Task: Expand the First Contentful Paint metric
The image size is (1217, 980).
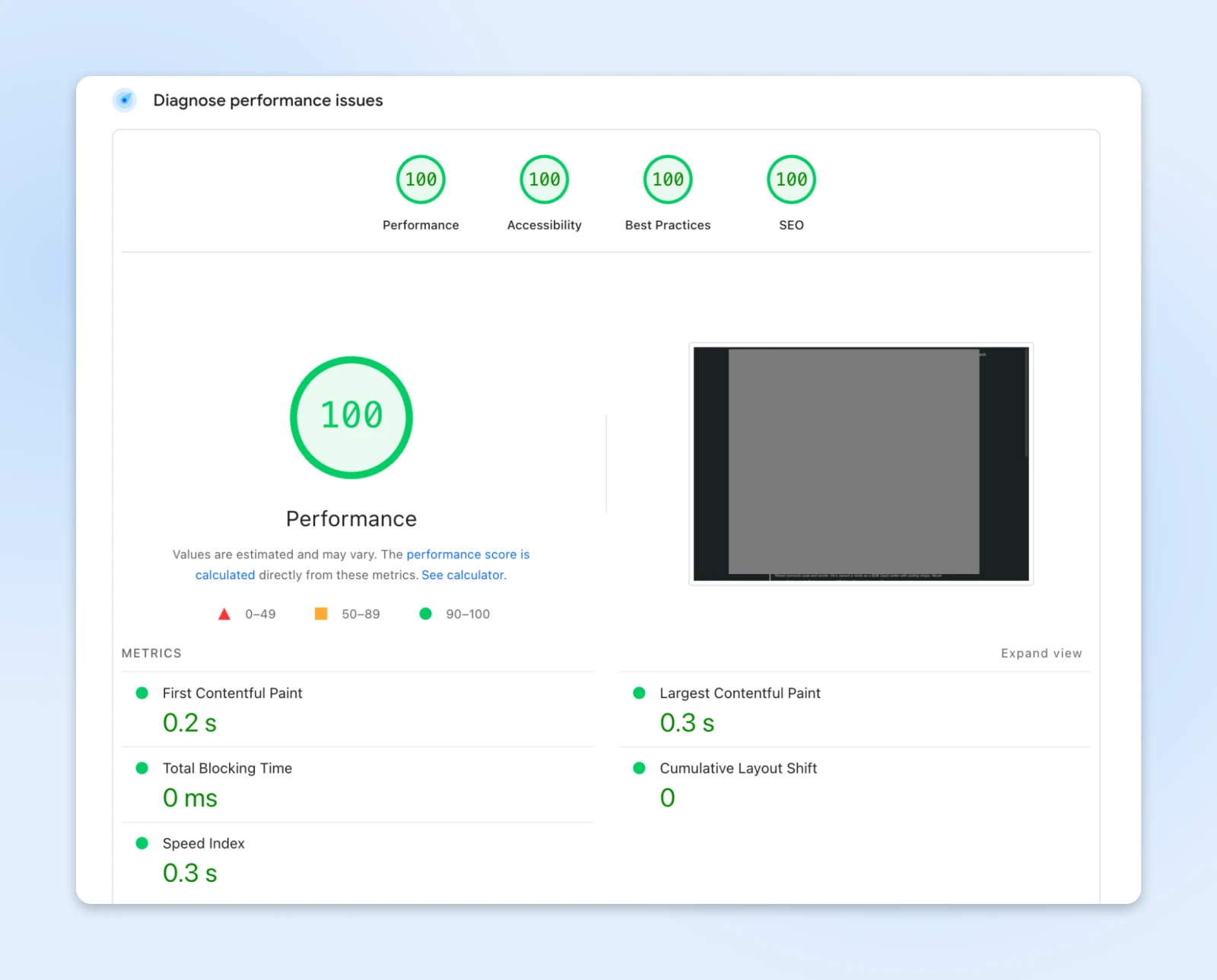Action: tap(232, 693)
